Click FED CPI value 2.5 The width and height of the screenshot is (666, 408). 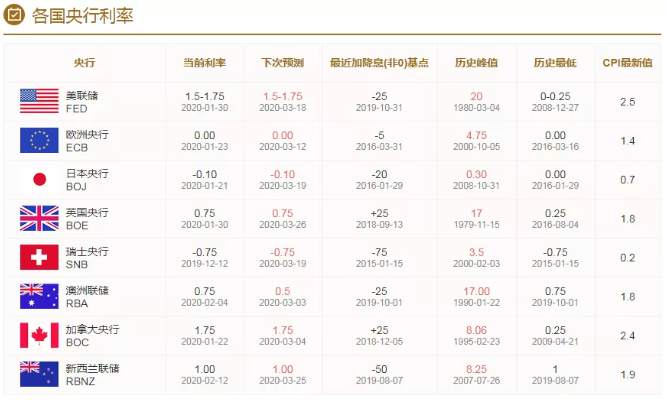click(x=627, y=102)
